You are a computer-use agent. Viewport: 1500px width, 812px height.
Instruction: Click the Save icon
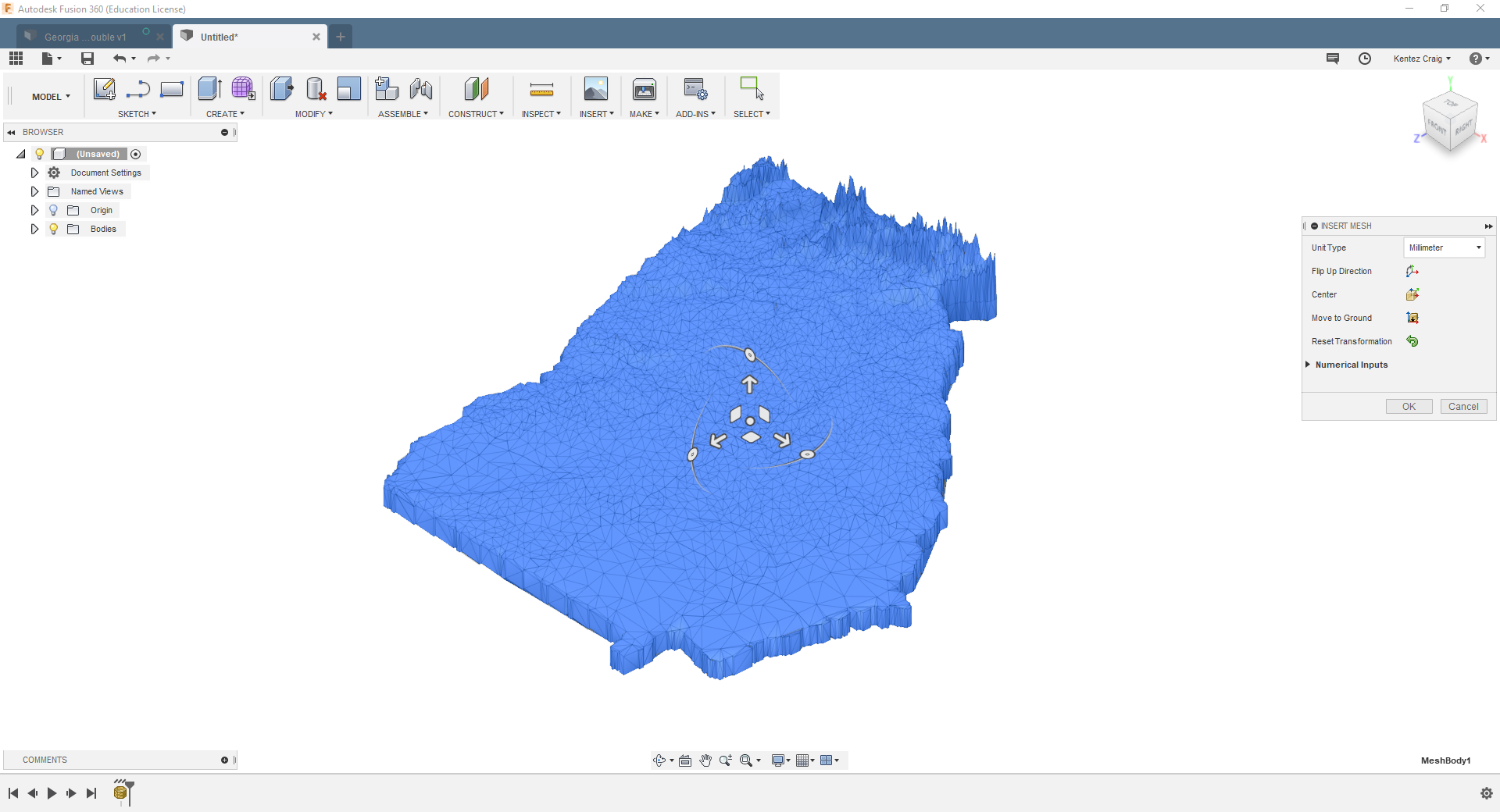[87, 59]
